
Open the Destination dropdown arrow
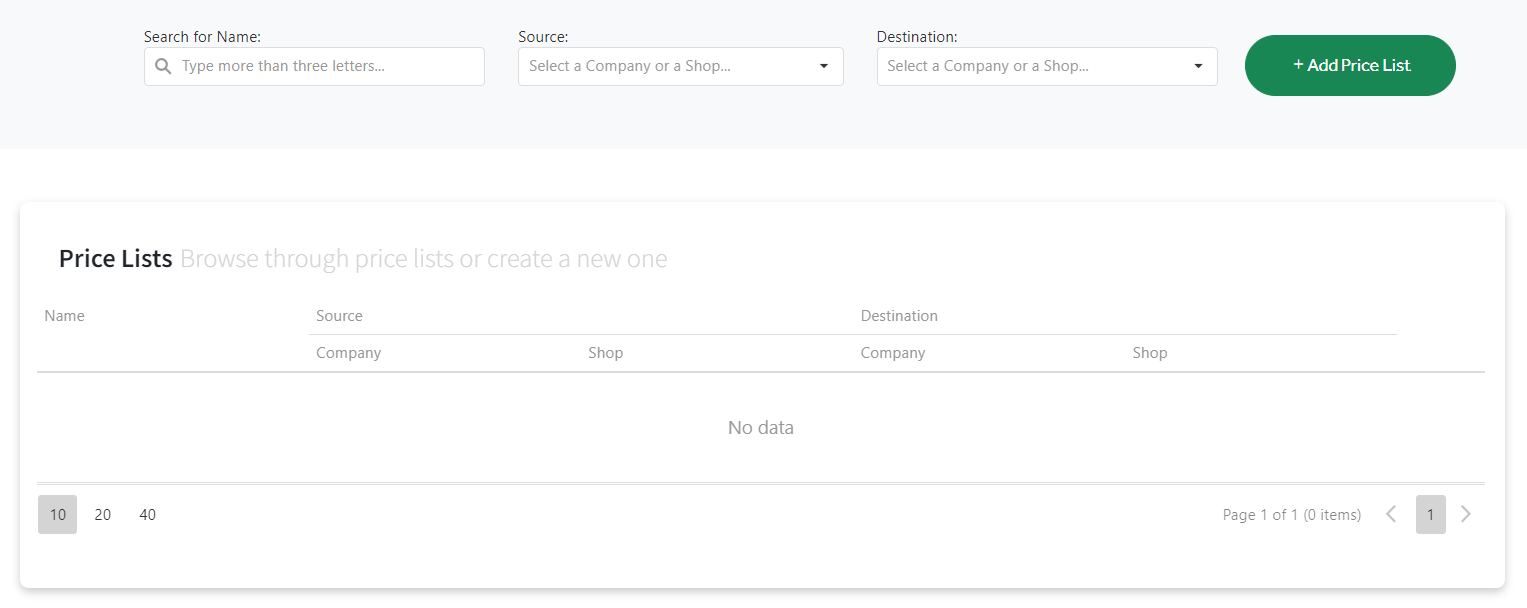pos(1198,66)
